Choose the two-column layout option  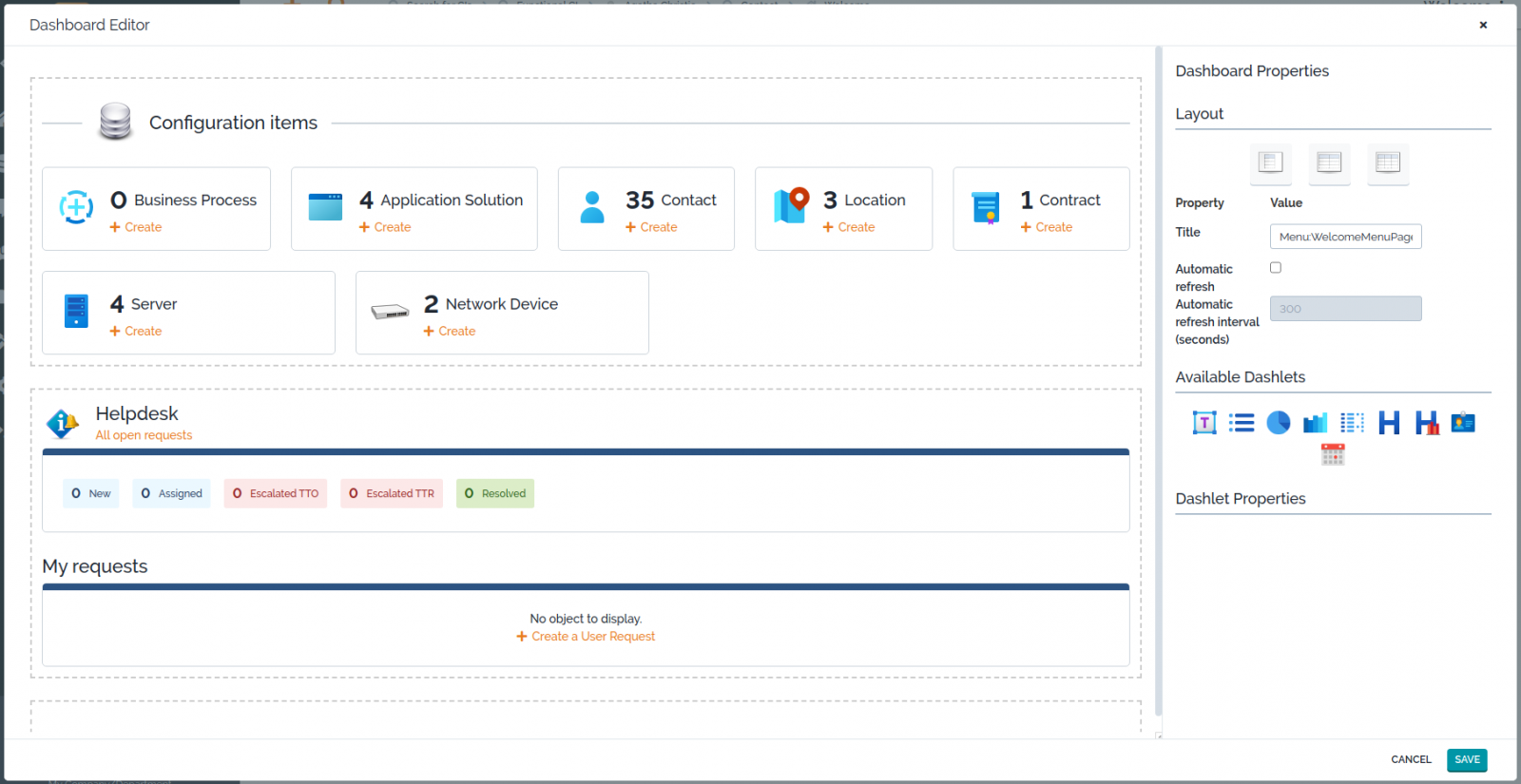1329,163
